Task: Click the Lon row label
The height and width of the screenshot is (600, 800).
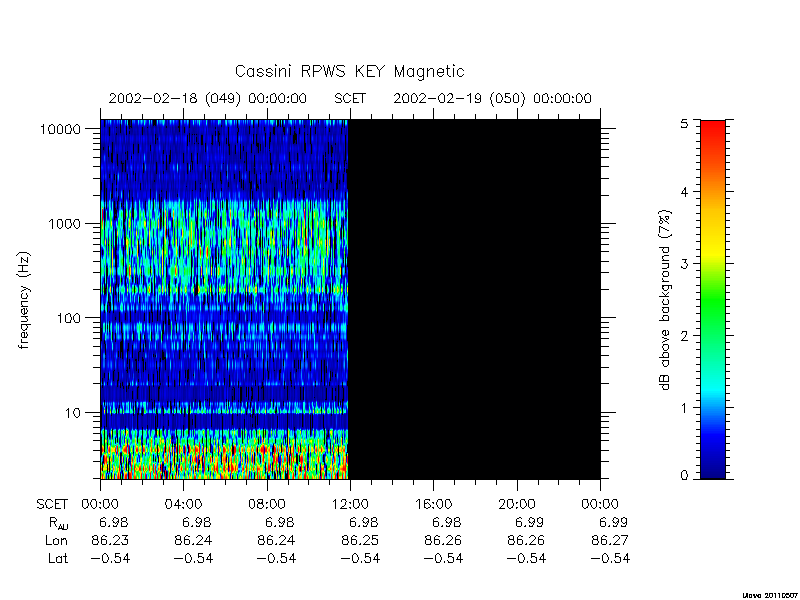Action: point(56,540)
